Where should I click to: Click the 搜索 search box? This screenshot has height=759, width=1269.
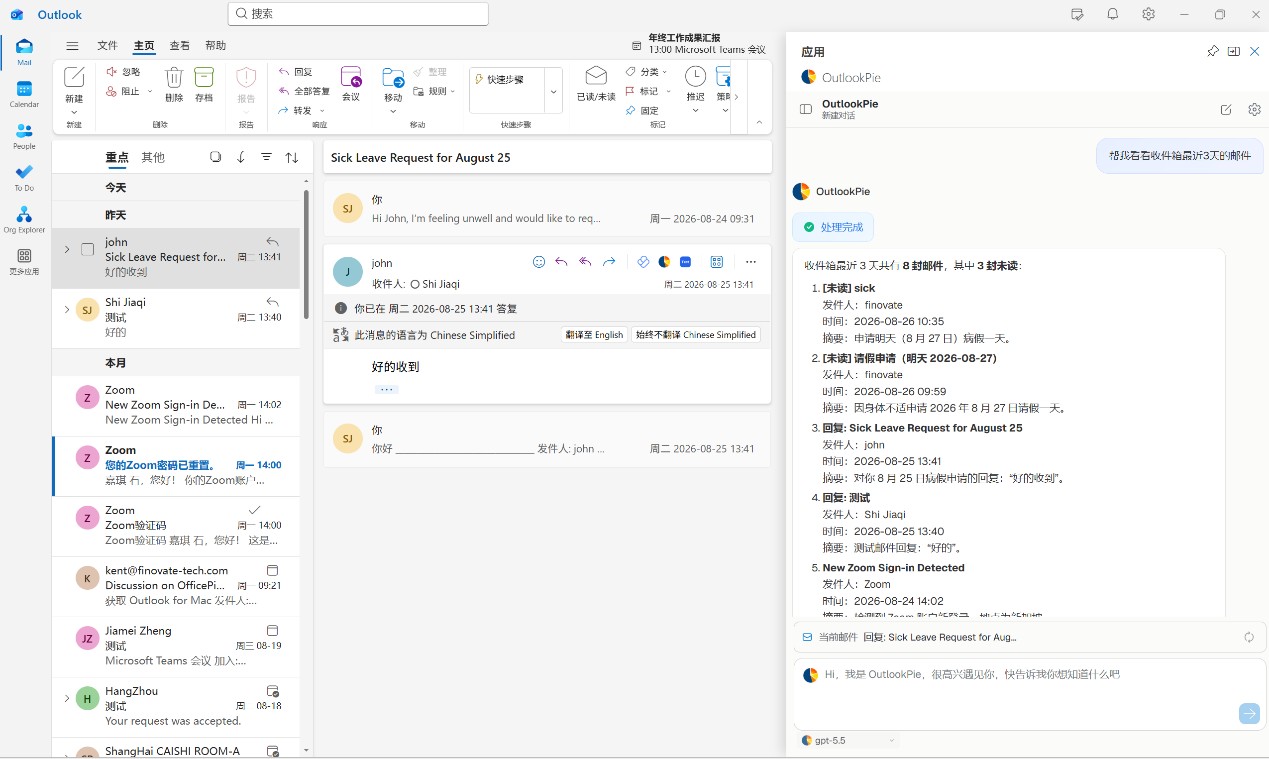click(358, 14)
